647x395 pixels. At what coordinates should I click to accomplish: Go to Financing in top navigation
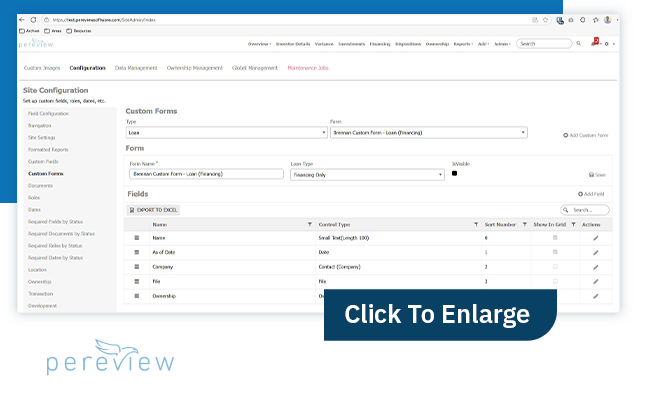pos(380,44)
